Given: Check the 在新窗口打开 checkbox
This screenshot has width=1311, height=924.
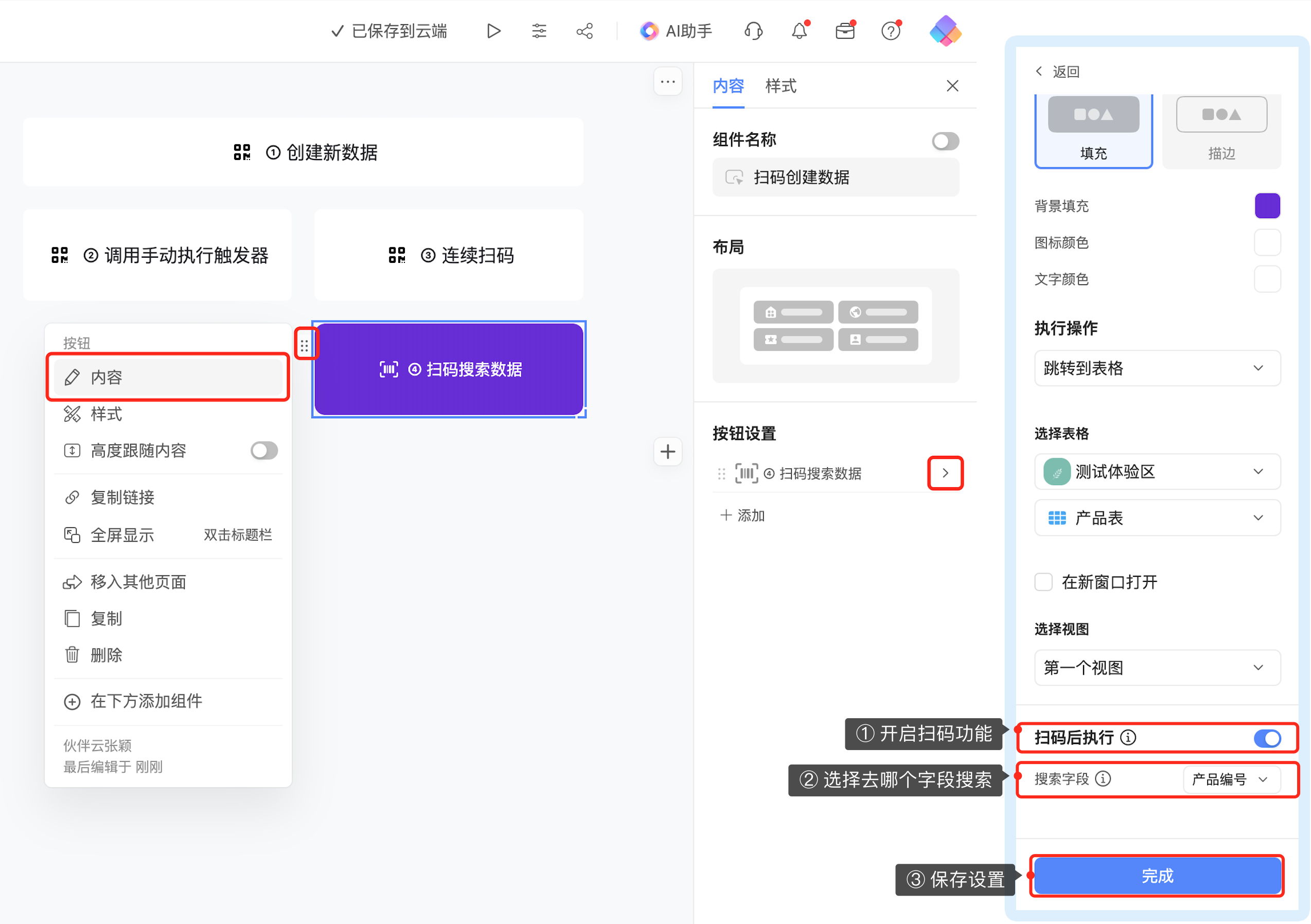Looking at the screenshot, I should 1043,582.
